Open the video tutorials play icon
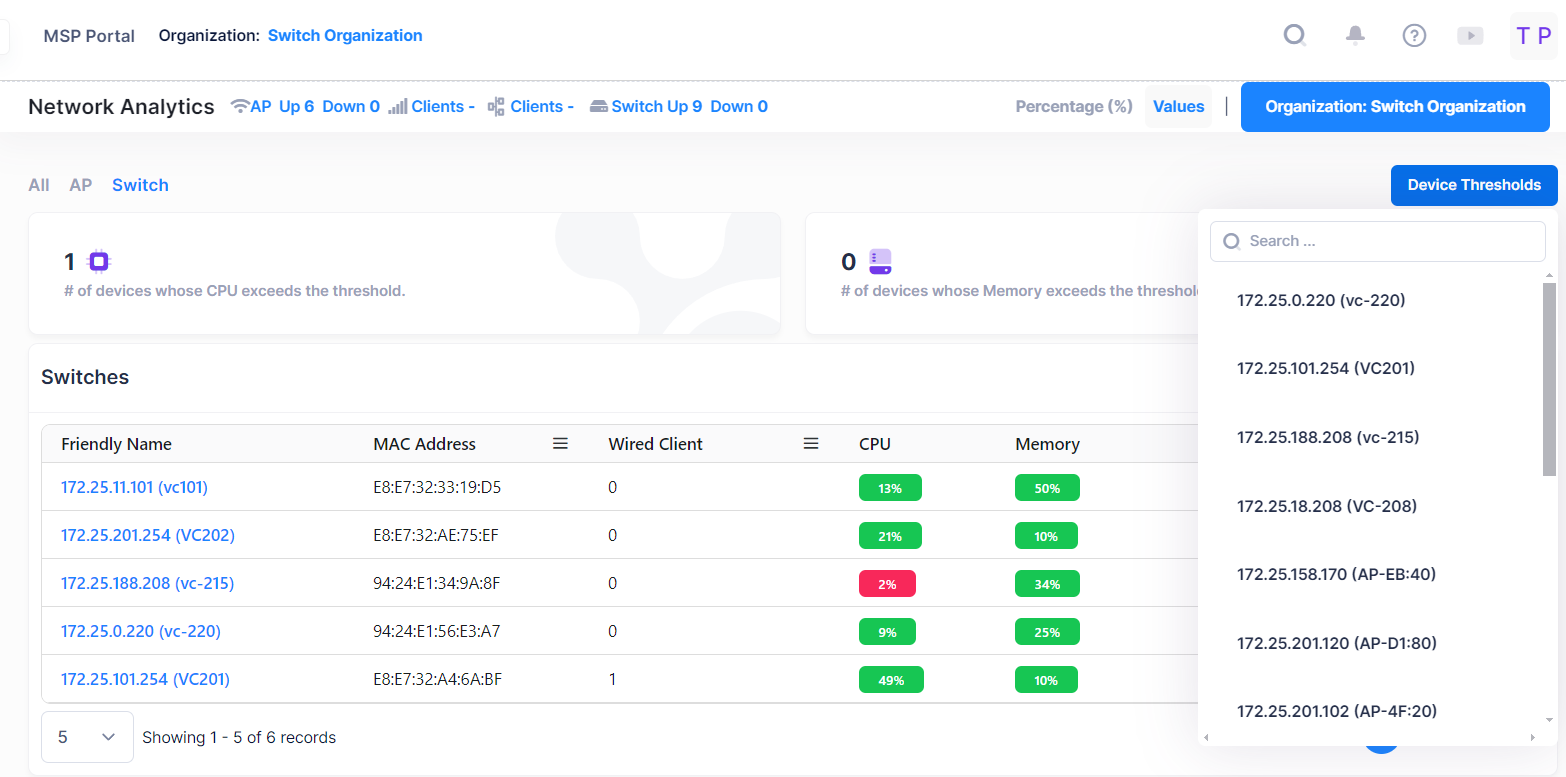This screenshot has width=1566, height=777. click(x=1470, y=36)
